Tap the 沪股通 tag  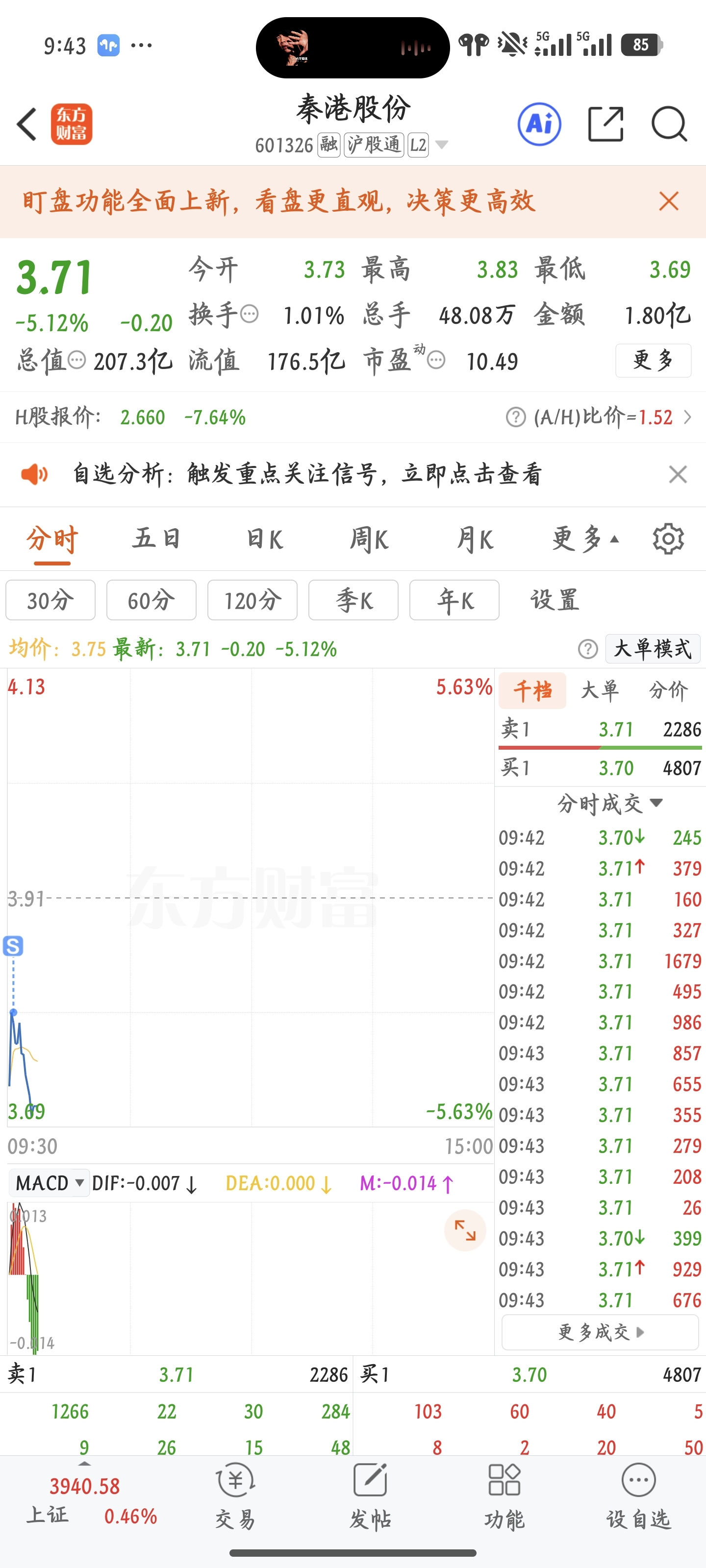click(x=374, y=145)
